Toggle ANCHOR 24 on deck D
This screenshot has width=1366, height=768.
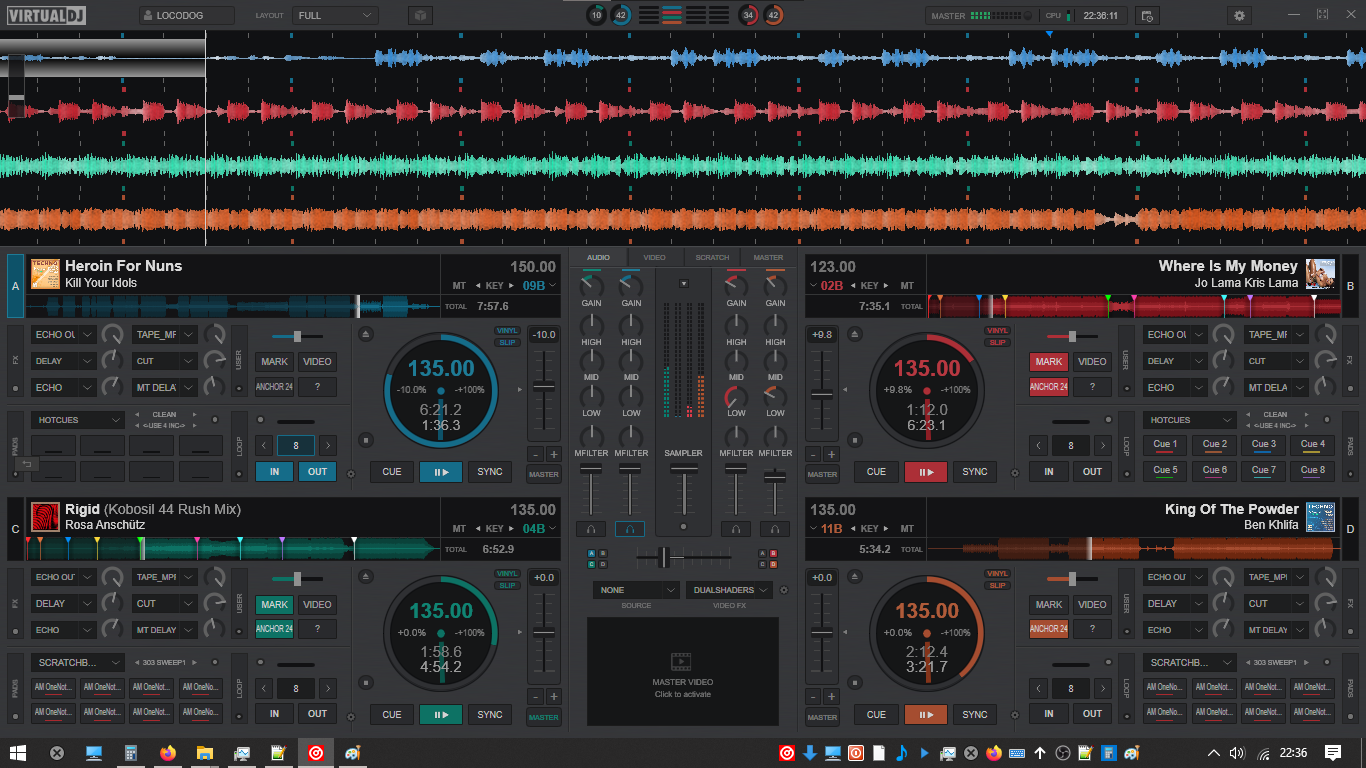1049,629
